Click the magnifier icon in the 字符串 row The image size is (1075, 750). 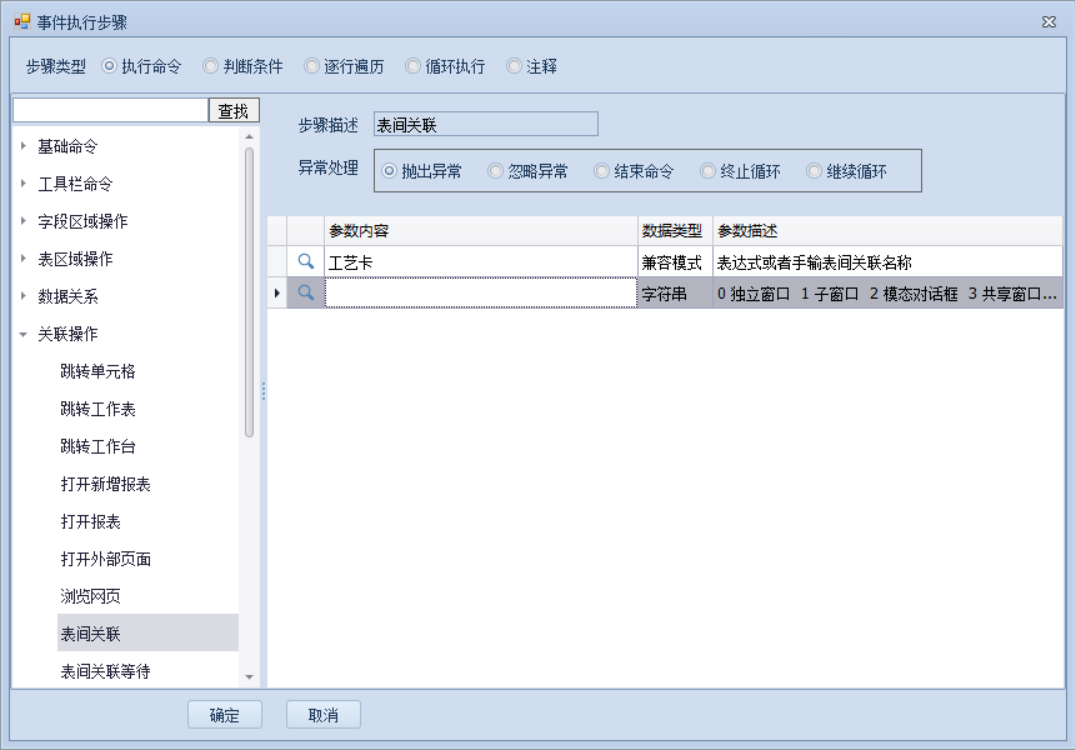(306, 294)
